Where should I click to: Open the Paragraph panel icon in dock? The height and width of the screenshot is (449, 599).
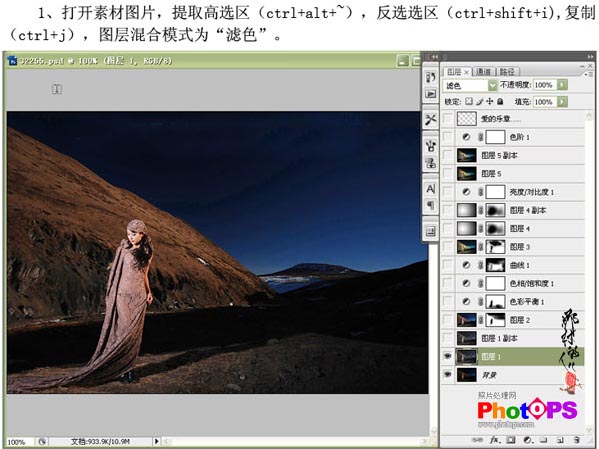coord(431,206)
